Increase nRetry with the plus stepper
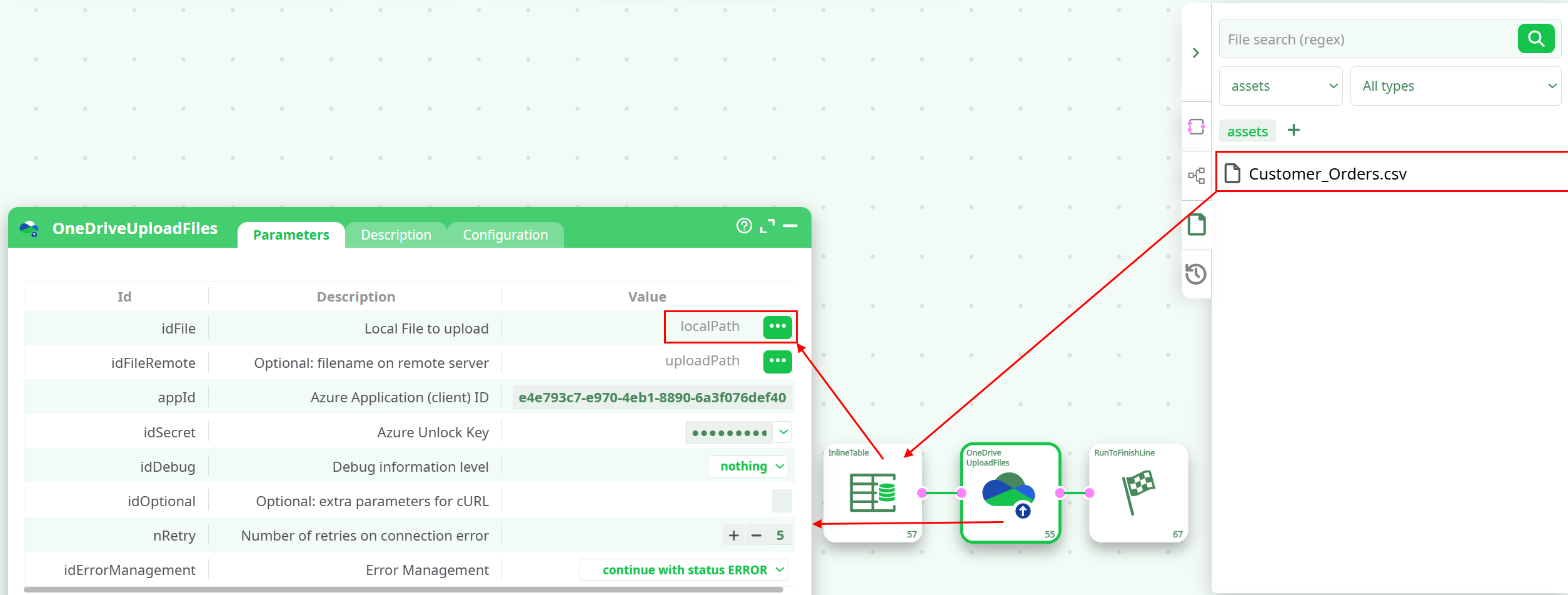1568x595 pixels. [733, 536]
